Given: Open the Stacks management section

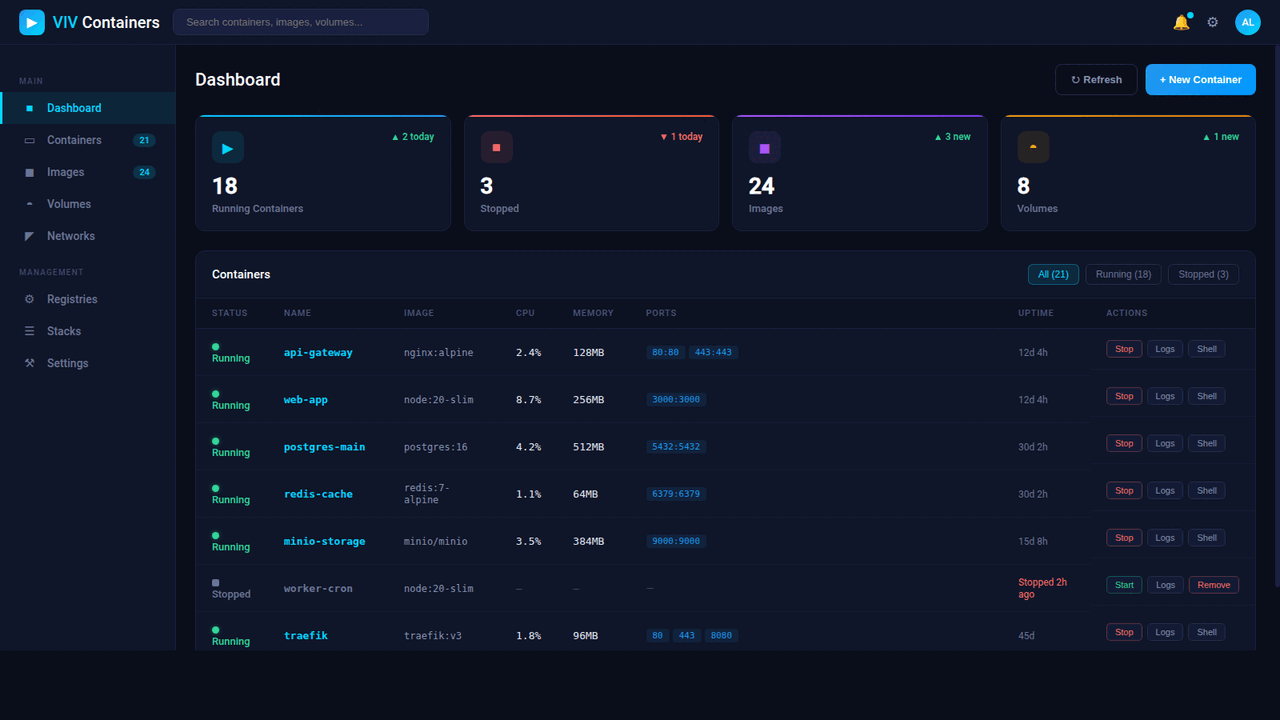Looking at the screenshot, I should [63, 331].
